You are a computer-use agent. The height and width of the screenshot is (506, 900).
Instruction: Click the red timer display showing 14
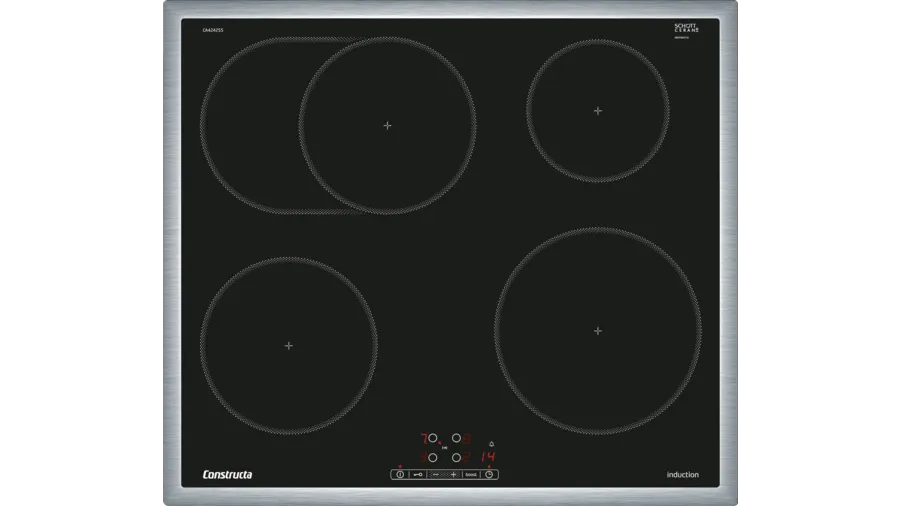coord(487,457)
